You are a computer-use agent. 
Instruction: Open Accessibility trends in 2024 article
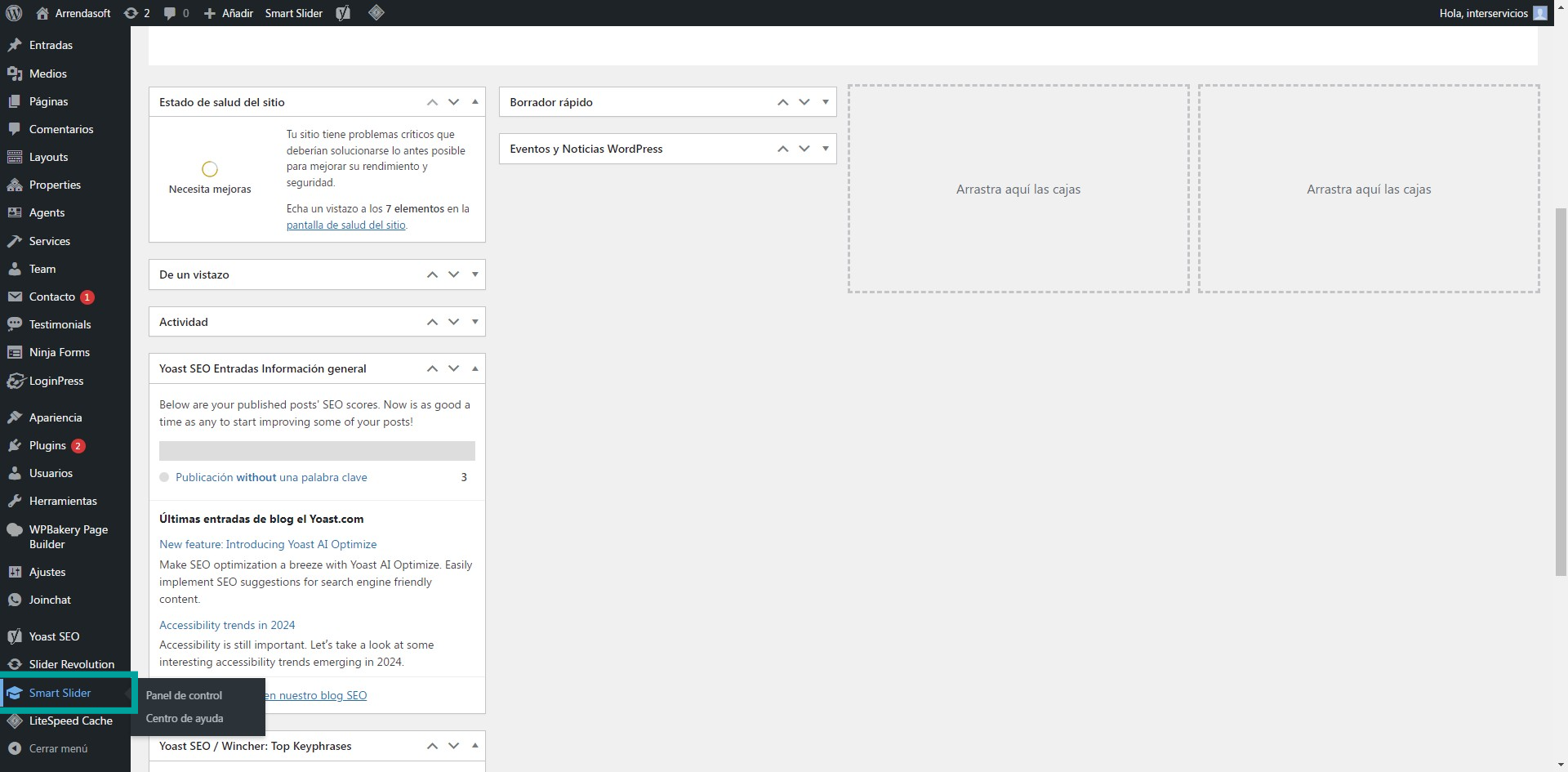coord(227,625)
